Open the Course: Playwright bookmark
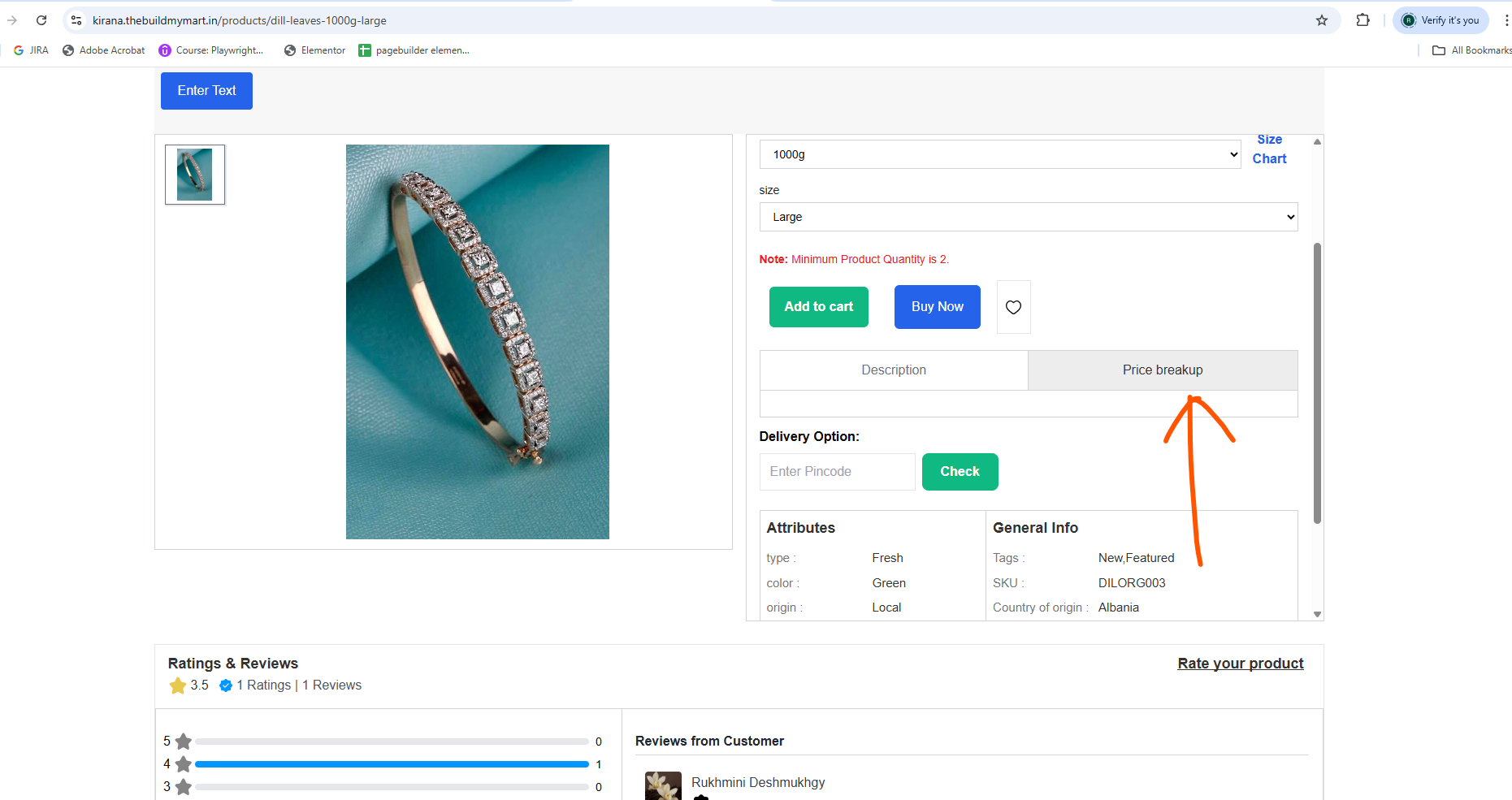Screen dimensions: 1512x800 click(211, 50)
